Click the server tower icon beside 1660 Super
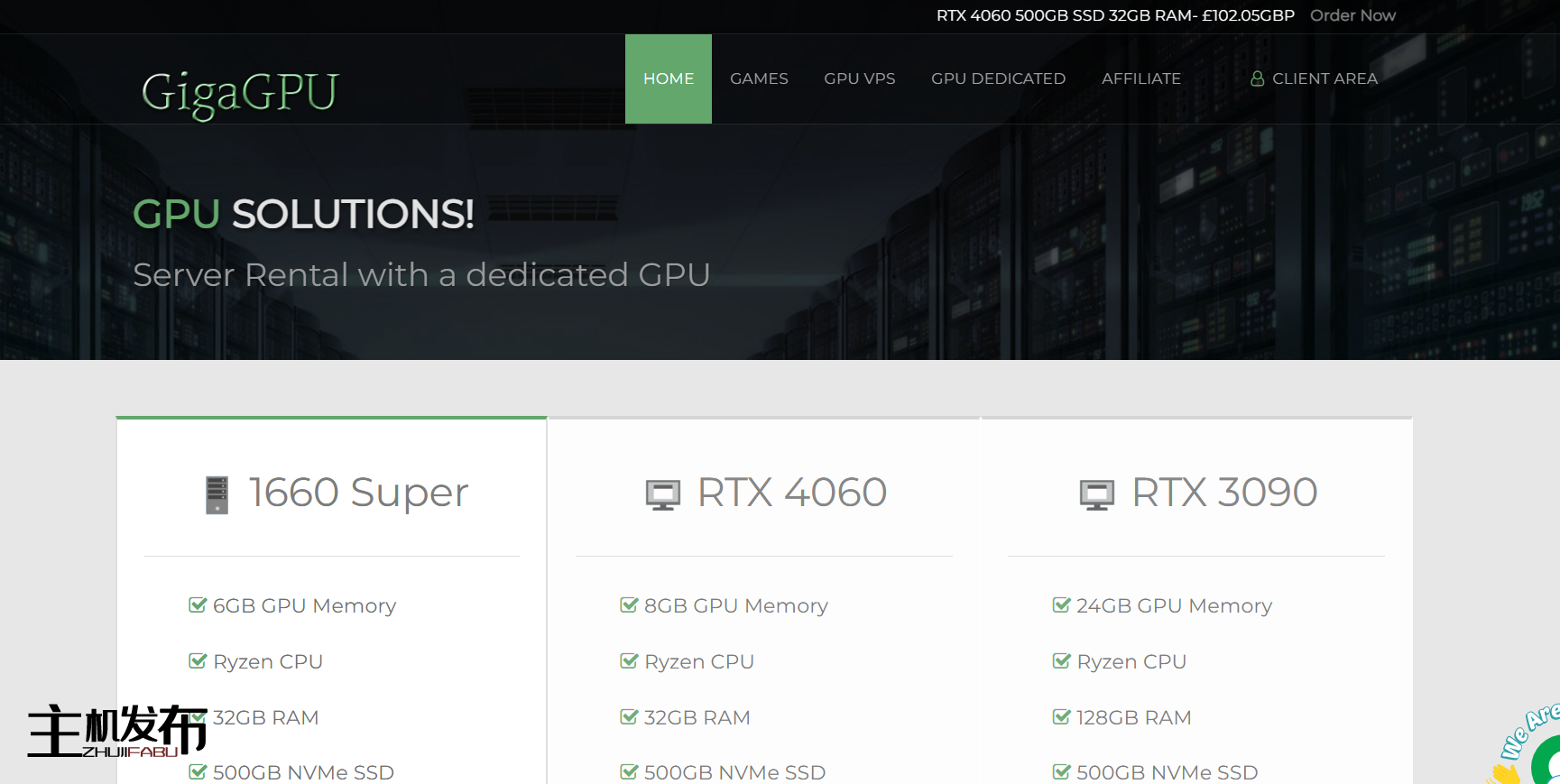 coord(217,494)
